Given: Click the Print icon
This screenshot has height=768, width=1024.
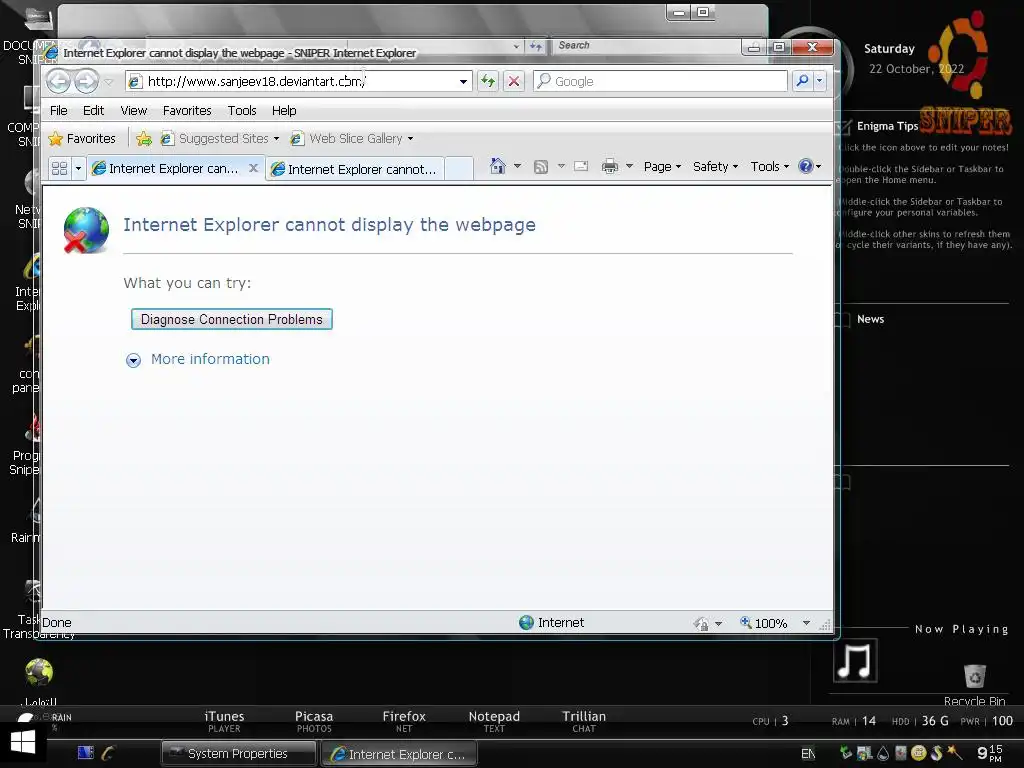Looking at the screenshot, I should point(610,167).
